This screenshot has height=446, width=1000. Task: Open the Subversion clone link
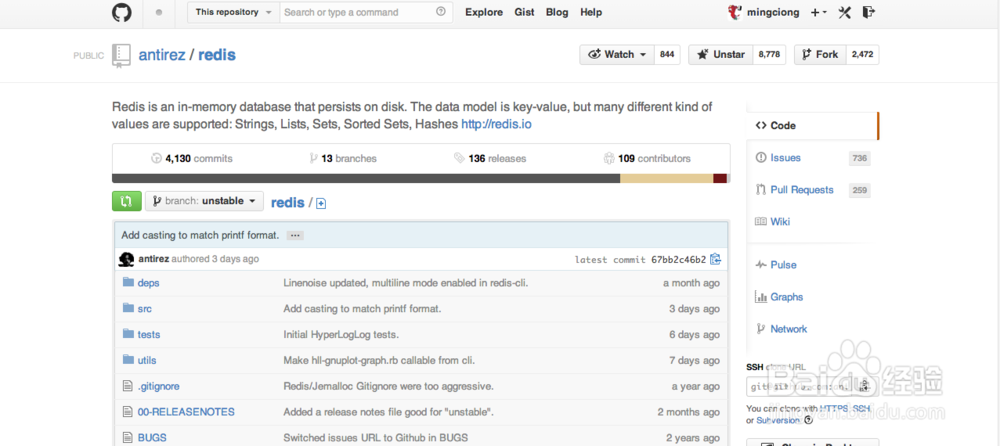[779, 420]
